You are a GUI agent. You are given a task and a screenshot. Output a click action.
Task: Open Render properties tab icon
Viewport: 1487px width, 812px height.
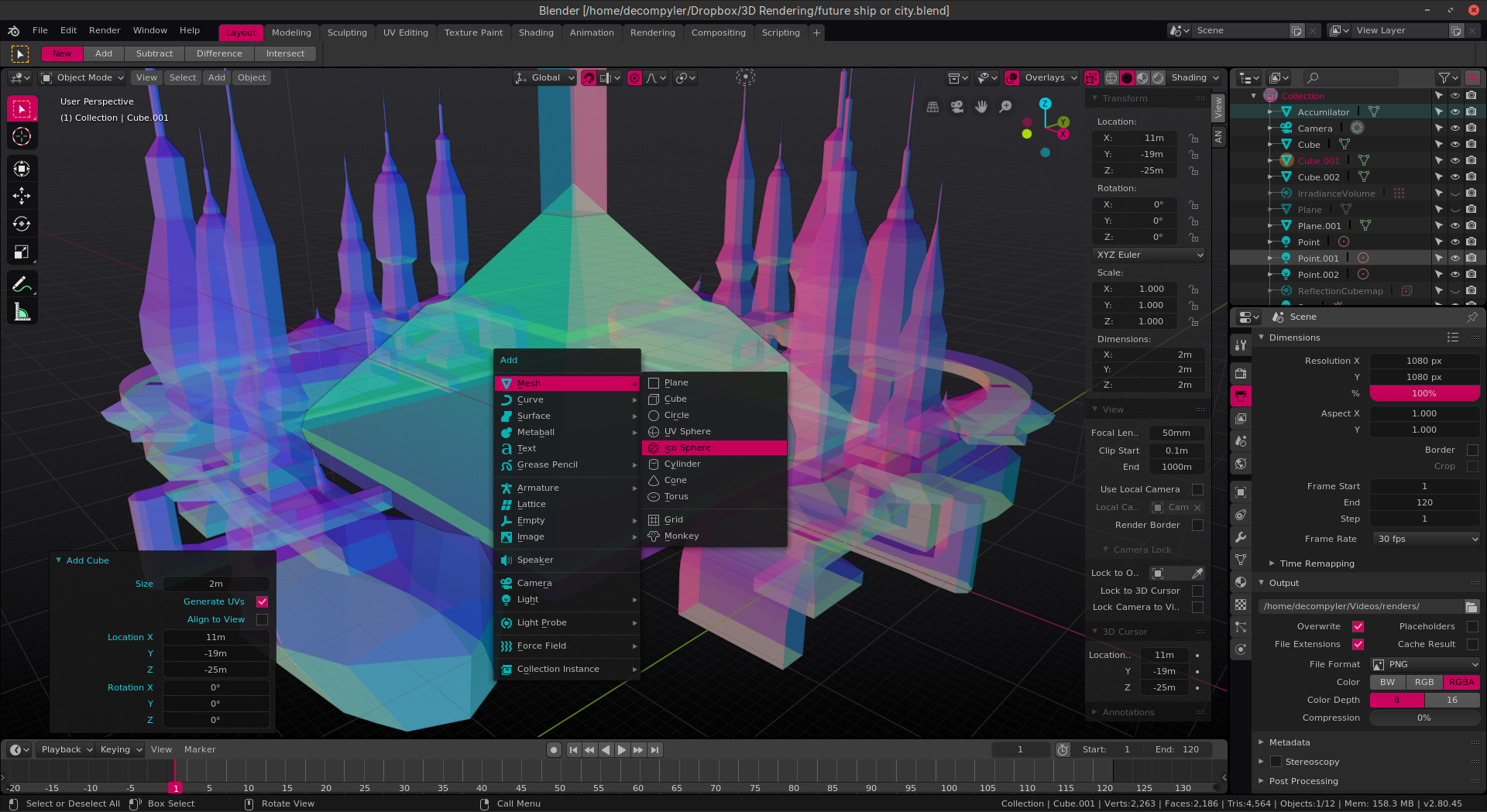tap(1241, 373)
